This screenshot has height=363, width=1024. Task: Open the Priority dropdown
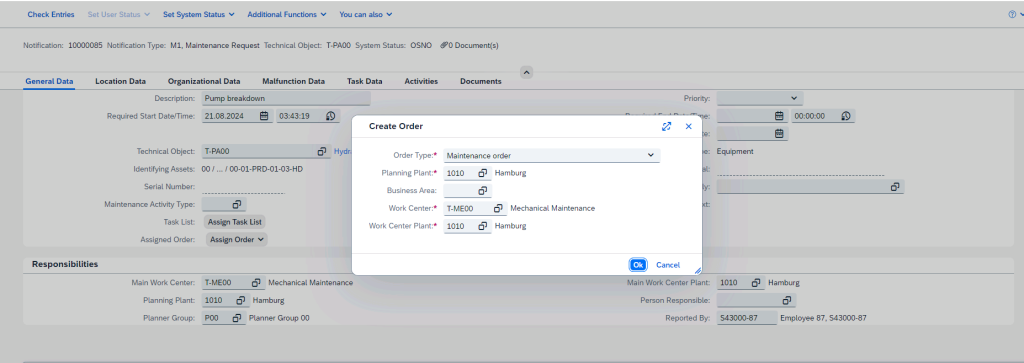pyautogui.click(x=793, y=98)
